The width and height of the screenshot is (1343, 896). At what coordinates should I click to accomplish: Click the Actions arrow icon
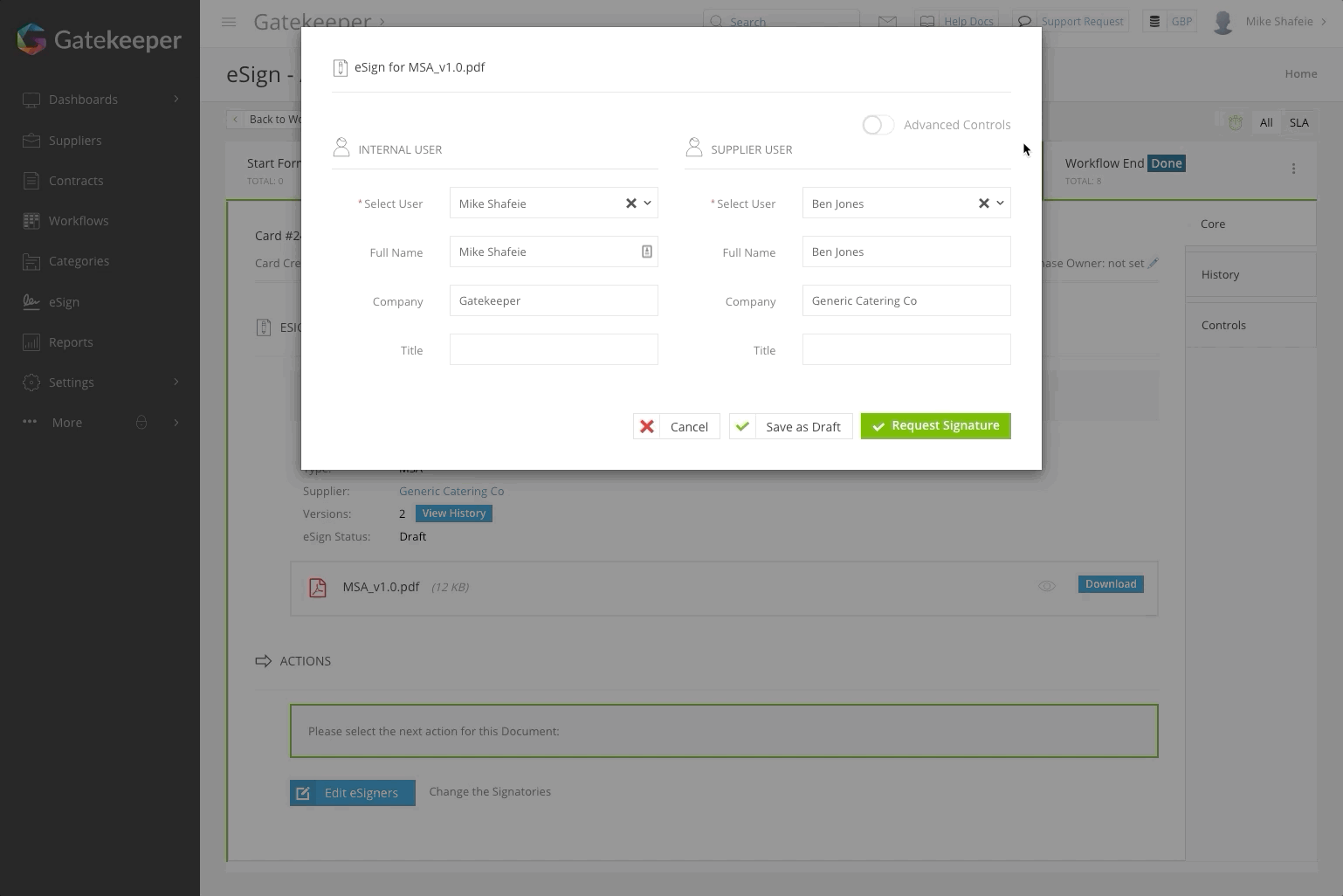[x=263, y=661]
